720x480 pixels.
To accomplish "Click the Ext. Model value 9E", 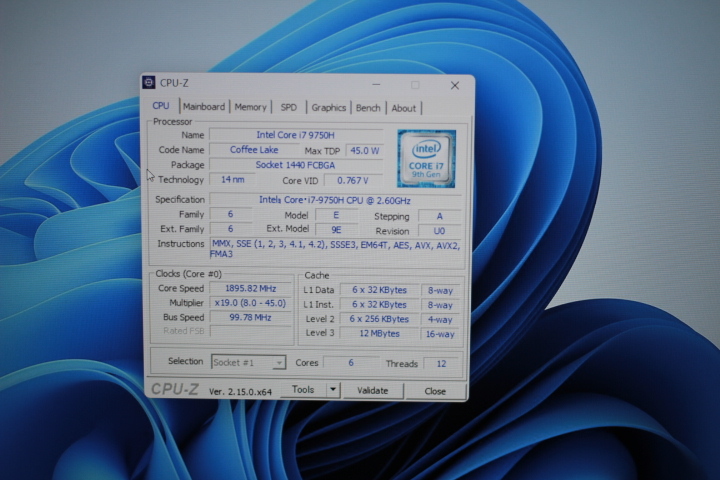I will click(336, 230).
